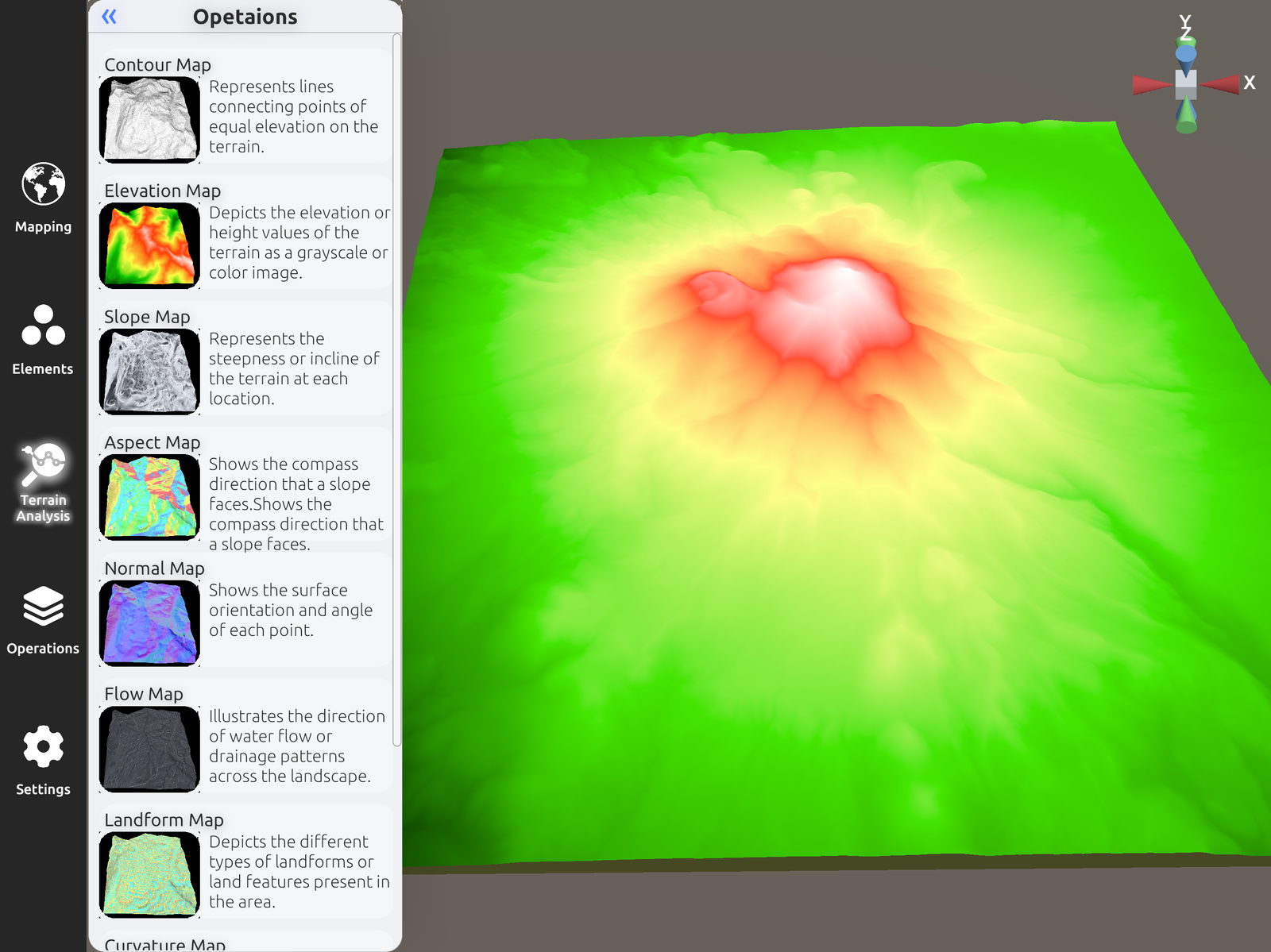The image size is (1271, 952).
Task: Select the Aspect Map thumbnail
Action: tap(149, 497)
